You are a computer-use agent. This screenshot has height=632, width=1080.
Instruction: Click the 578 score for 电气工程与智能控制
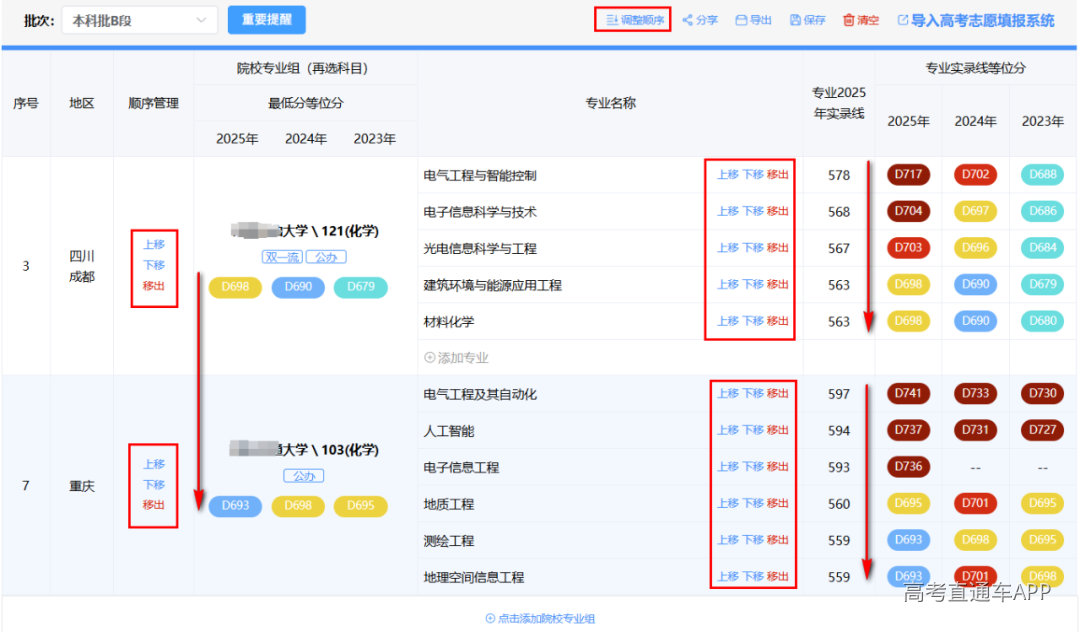(838, 175)
